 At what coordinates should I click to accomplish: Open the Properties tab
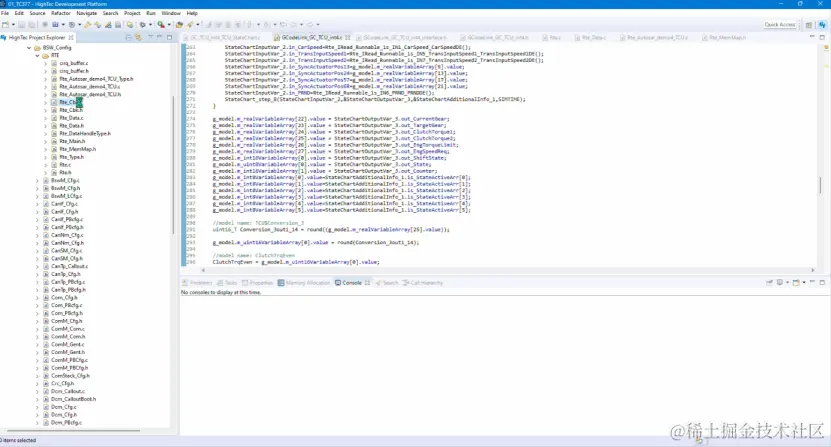click(257, 283)
